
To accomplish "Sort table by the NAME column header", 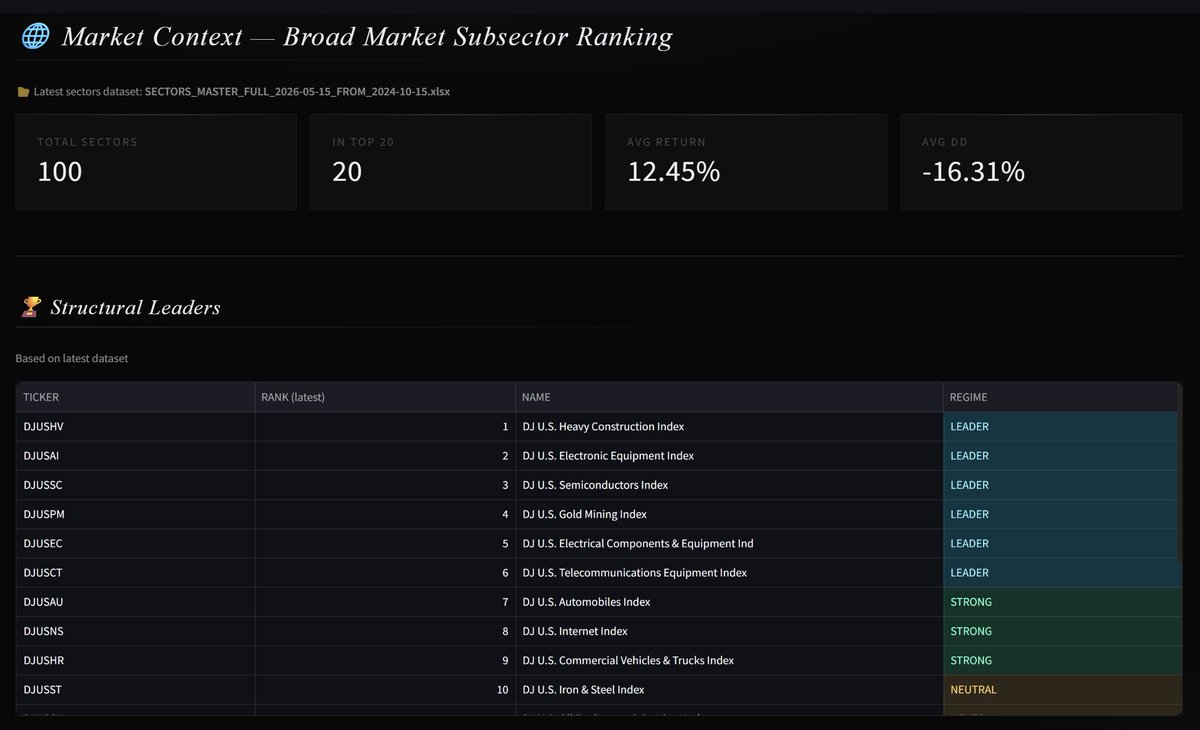I will coord(729,397).
